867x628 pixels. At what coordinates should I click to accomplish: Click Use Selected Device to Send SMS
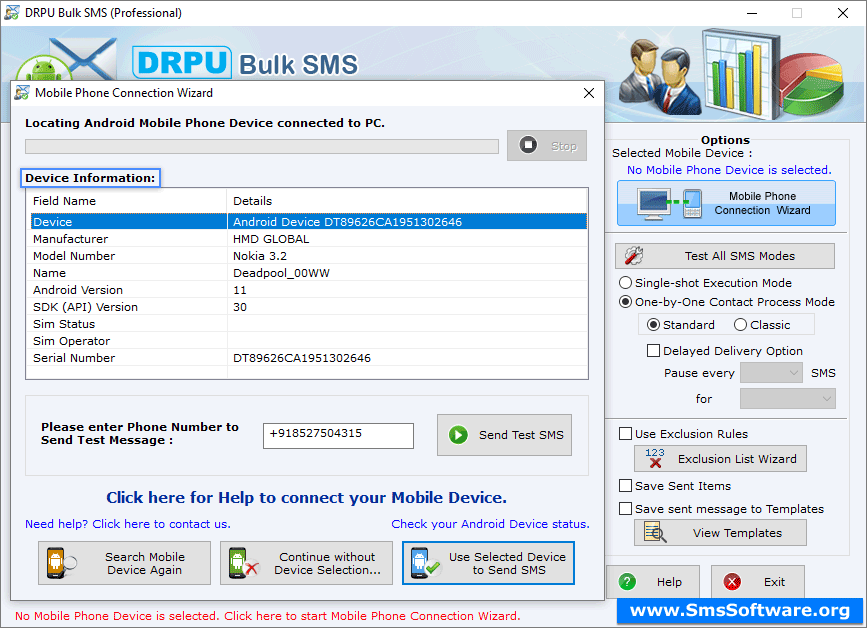(488, 563)
